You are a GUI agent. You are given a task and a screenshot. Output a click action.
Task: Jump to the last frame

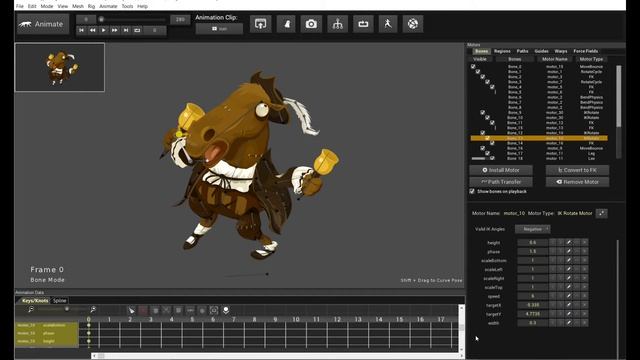(126, 30)
